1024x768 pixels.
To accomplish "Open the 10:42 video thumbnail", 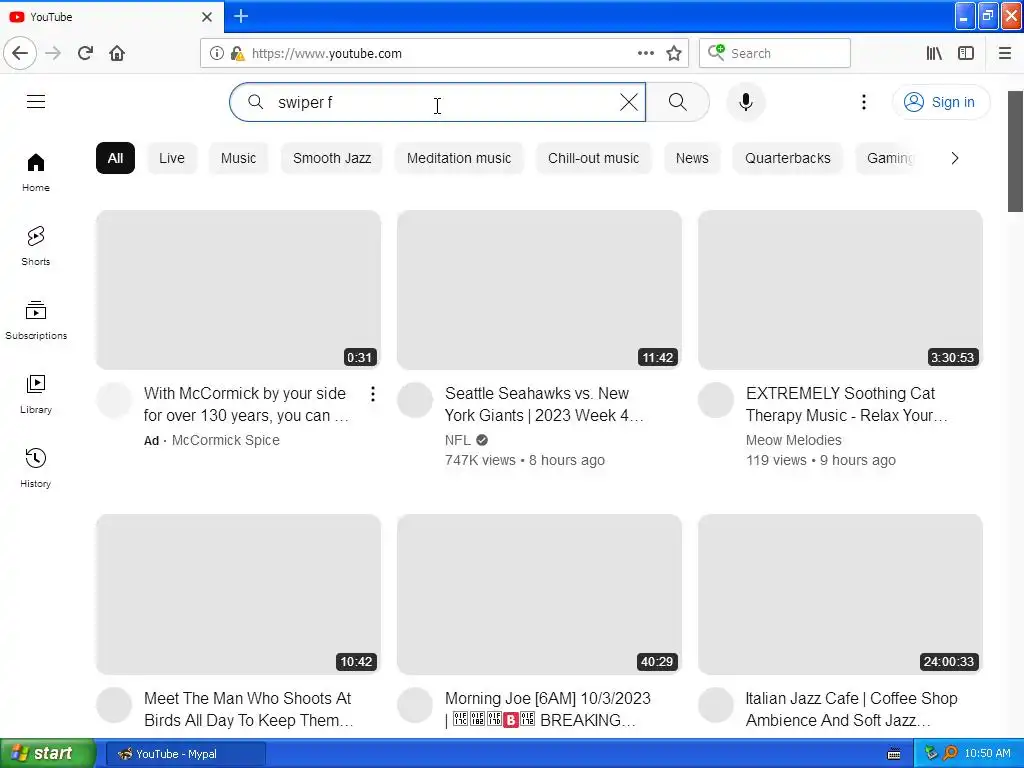I will (238, 594).
